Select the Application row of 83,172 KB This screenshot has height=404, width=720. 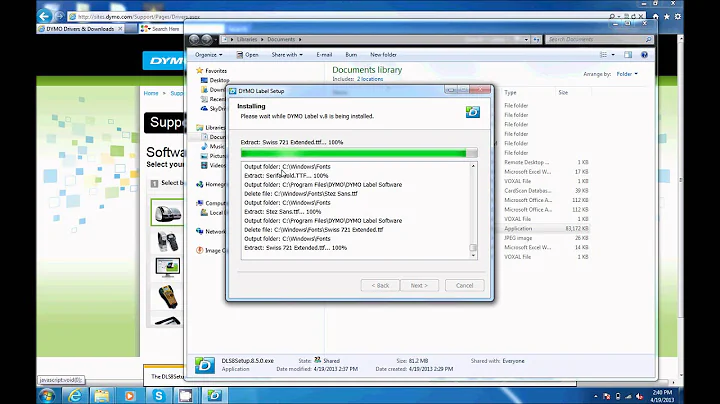pos(545,229)
